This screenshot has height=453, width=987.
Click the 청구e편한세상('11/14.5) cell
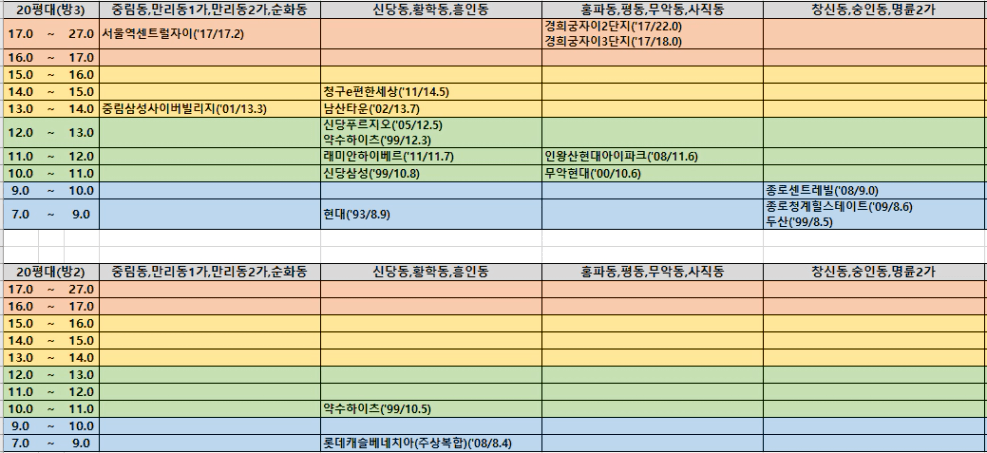pyautogui.click(x=431, y=92)
